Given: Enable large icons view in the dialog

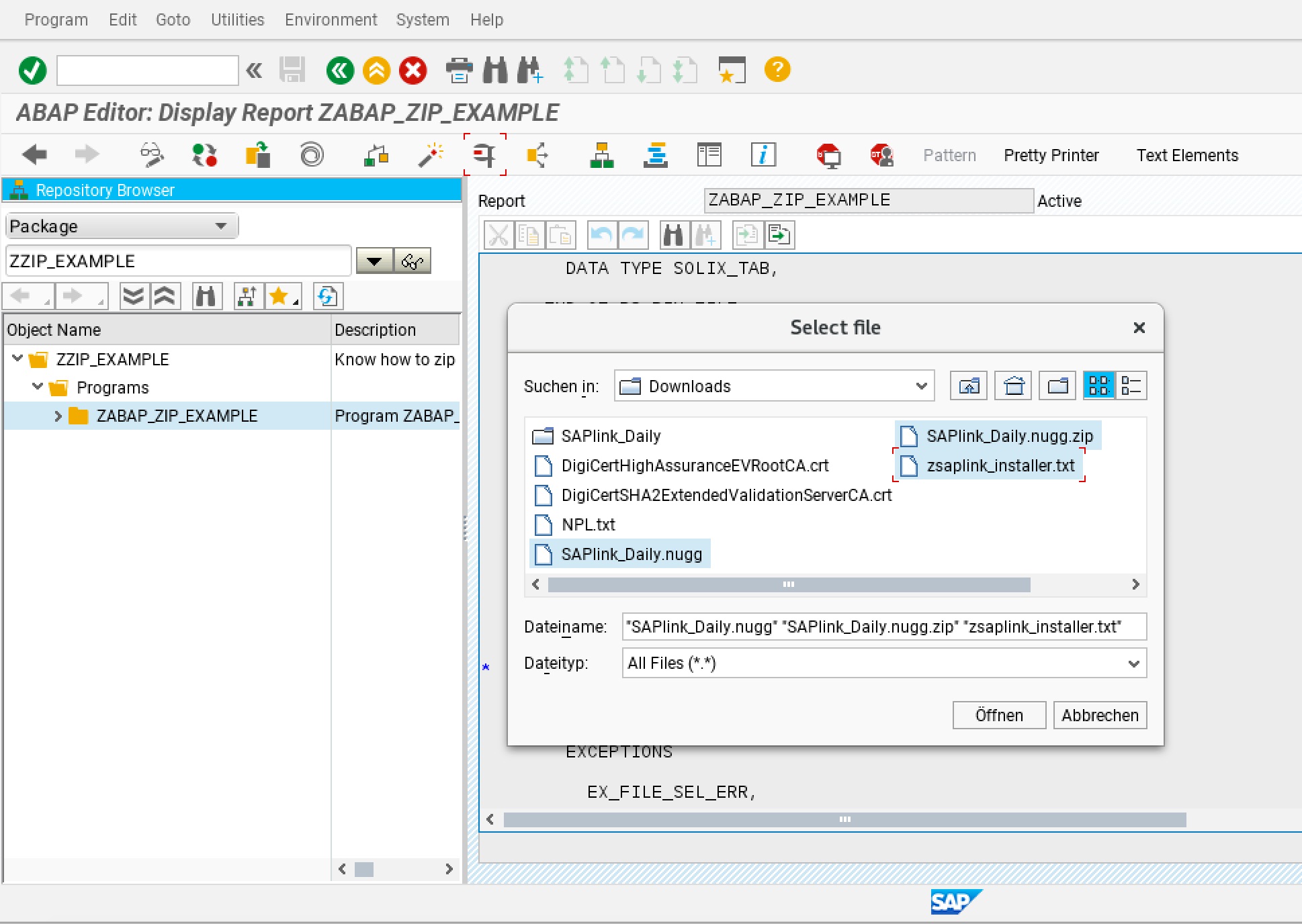Looking at the screenshot, I should (1100, 385).
